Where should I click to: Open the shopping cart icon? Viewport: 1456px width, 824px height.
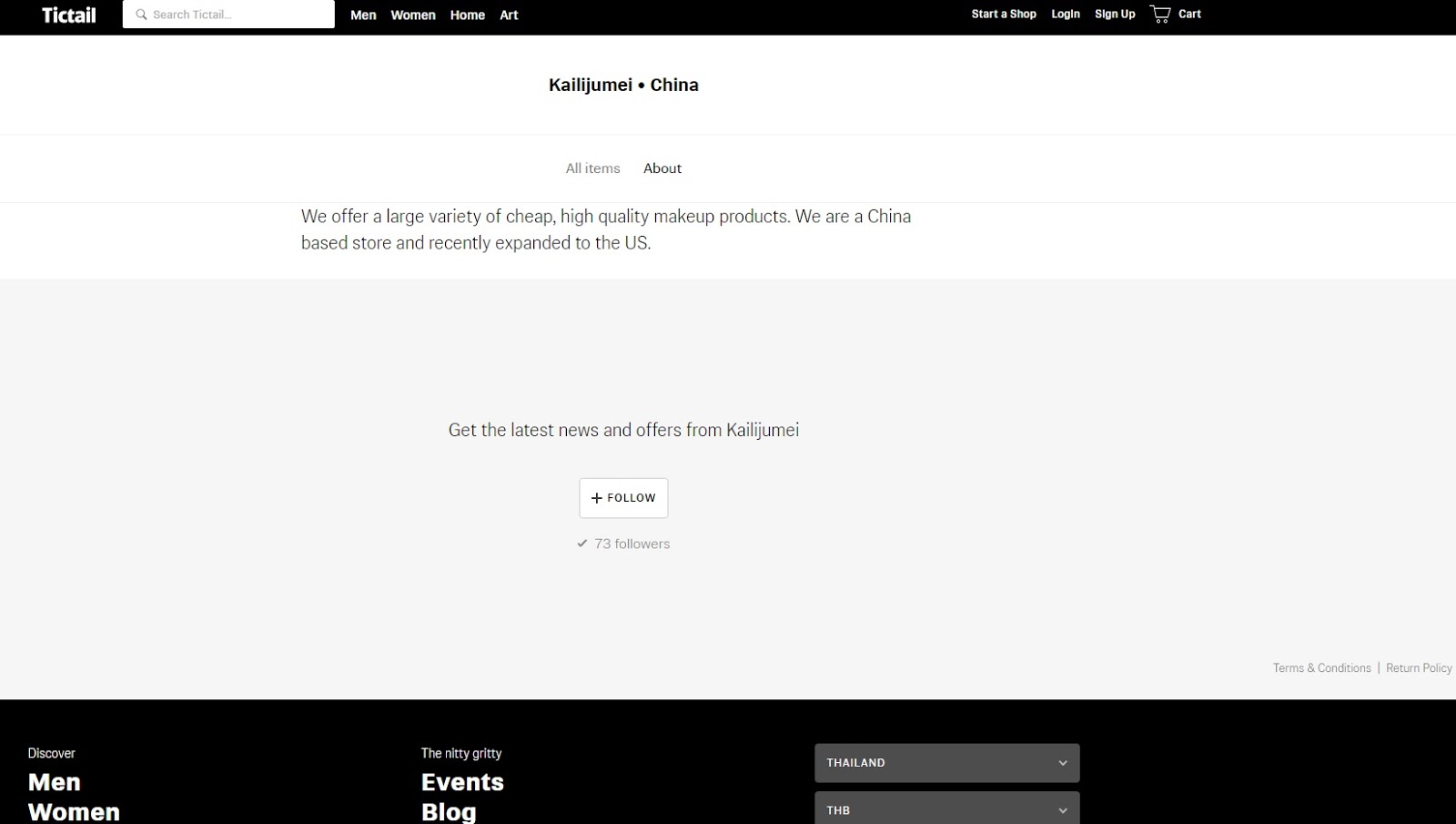(1160, 14)
